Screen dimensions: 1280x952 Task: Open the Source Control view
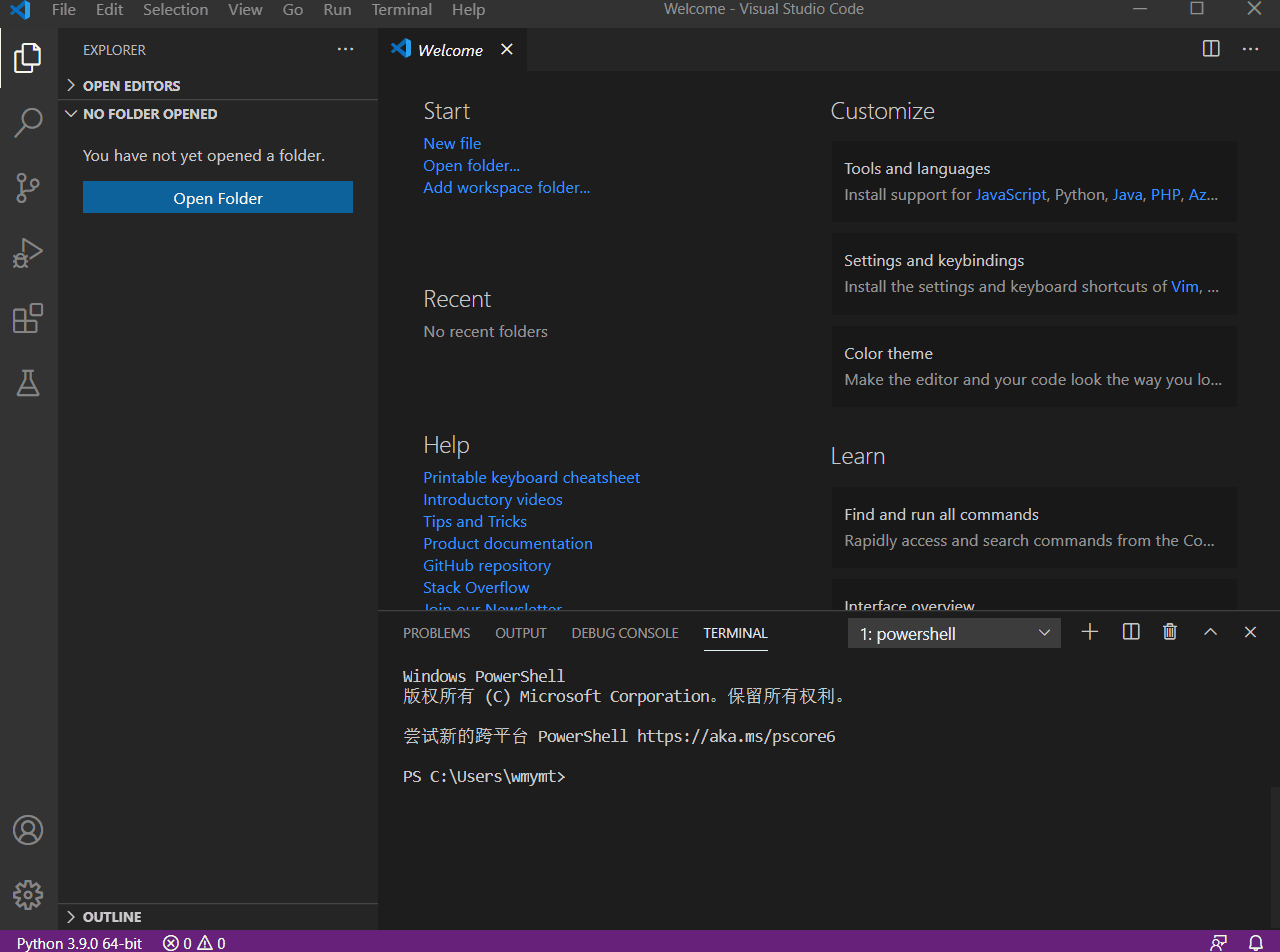pos(28,187)
